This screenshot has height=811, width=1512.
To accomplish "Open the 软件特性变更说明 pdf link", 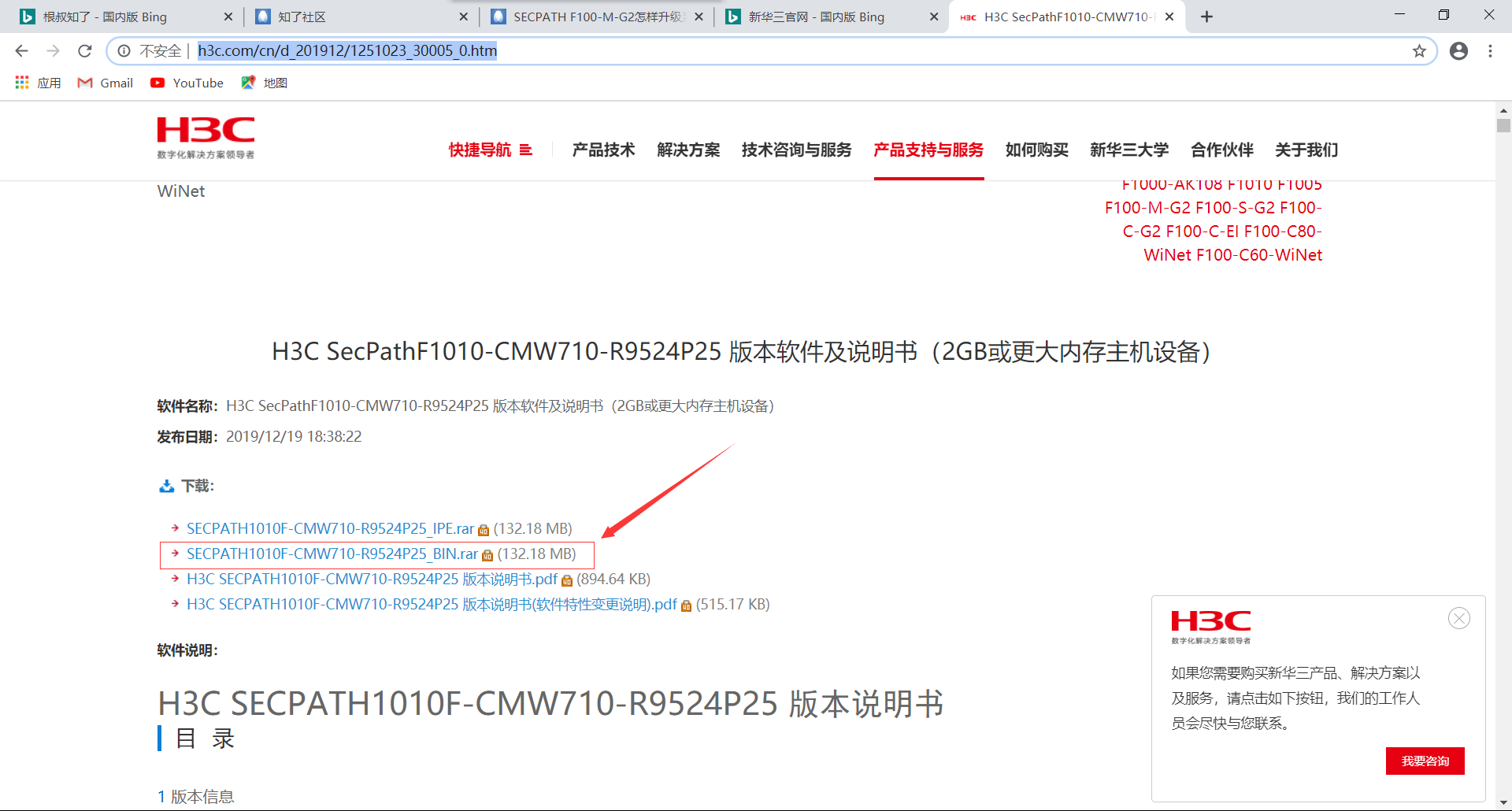I will (x=432, y=604).
